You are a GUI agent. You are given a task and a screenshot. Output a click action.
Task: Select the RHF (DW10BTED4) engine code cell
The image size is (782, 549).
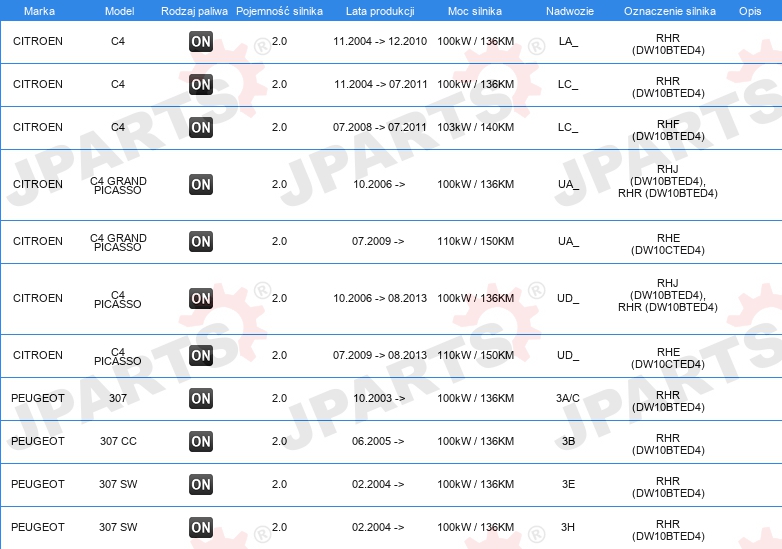click(668, 130)
